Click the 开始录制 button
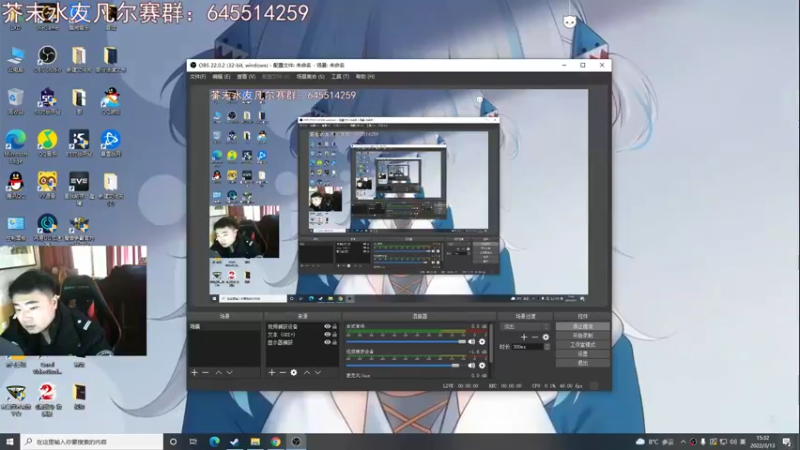The image size is (800, 450). (583, 336)
